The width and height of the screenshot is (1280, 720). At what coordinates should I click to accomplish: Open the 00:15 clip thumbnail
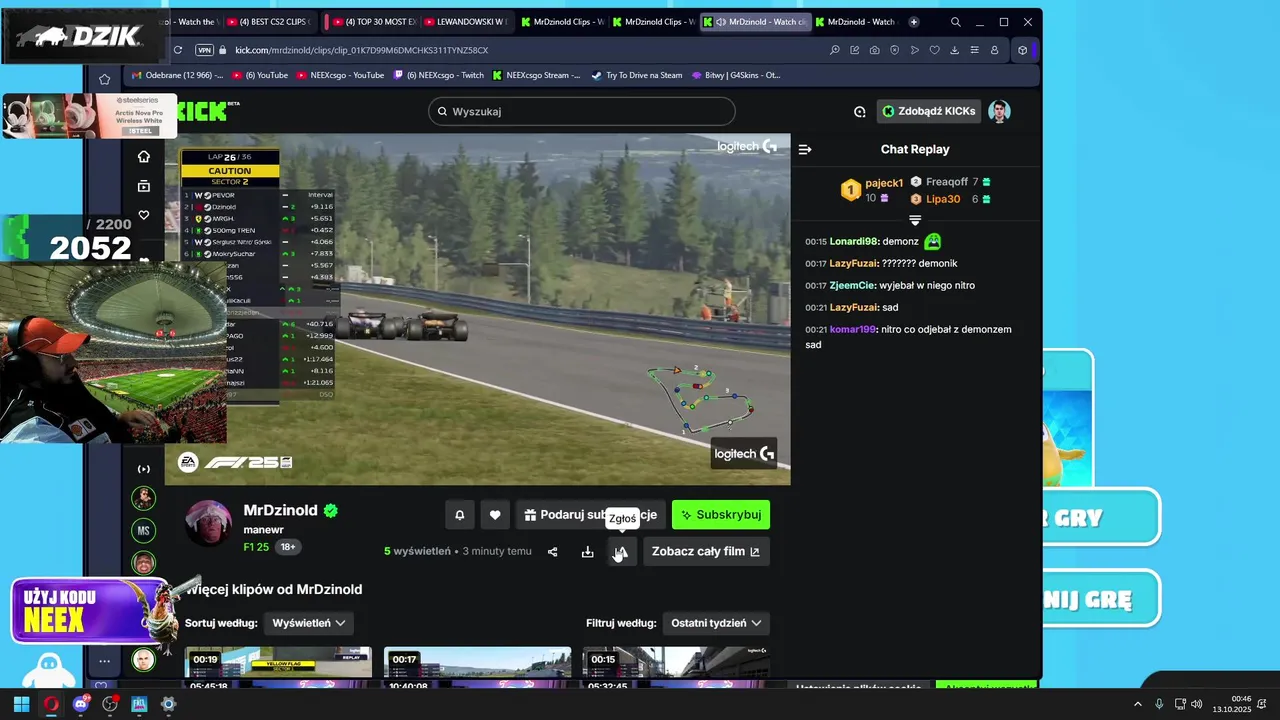[676, 663]
